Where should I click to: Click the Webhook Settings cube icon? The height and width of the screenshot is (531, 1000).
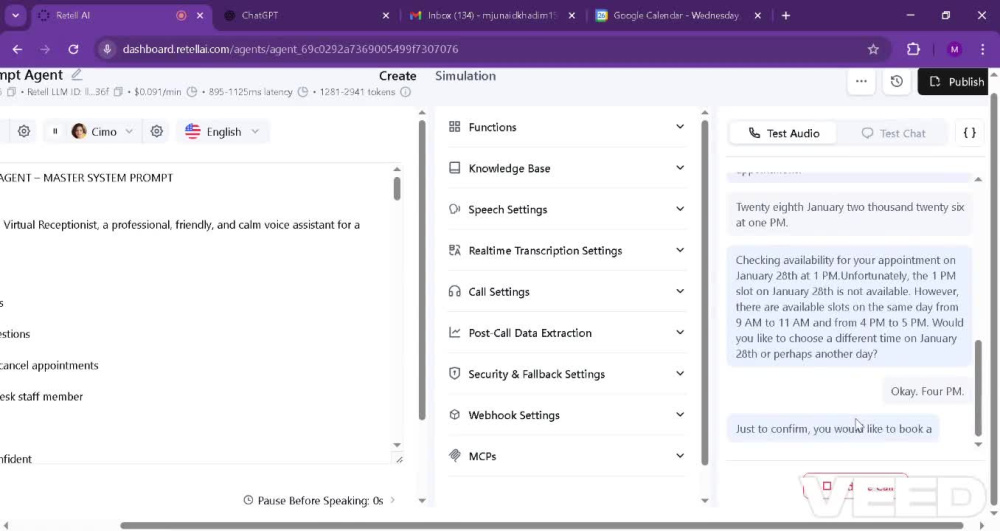[454, 414]
